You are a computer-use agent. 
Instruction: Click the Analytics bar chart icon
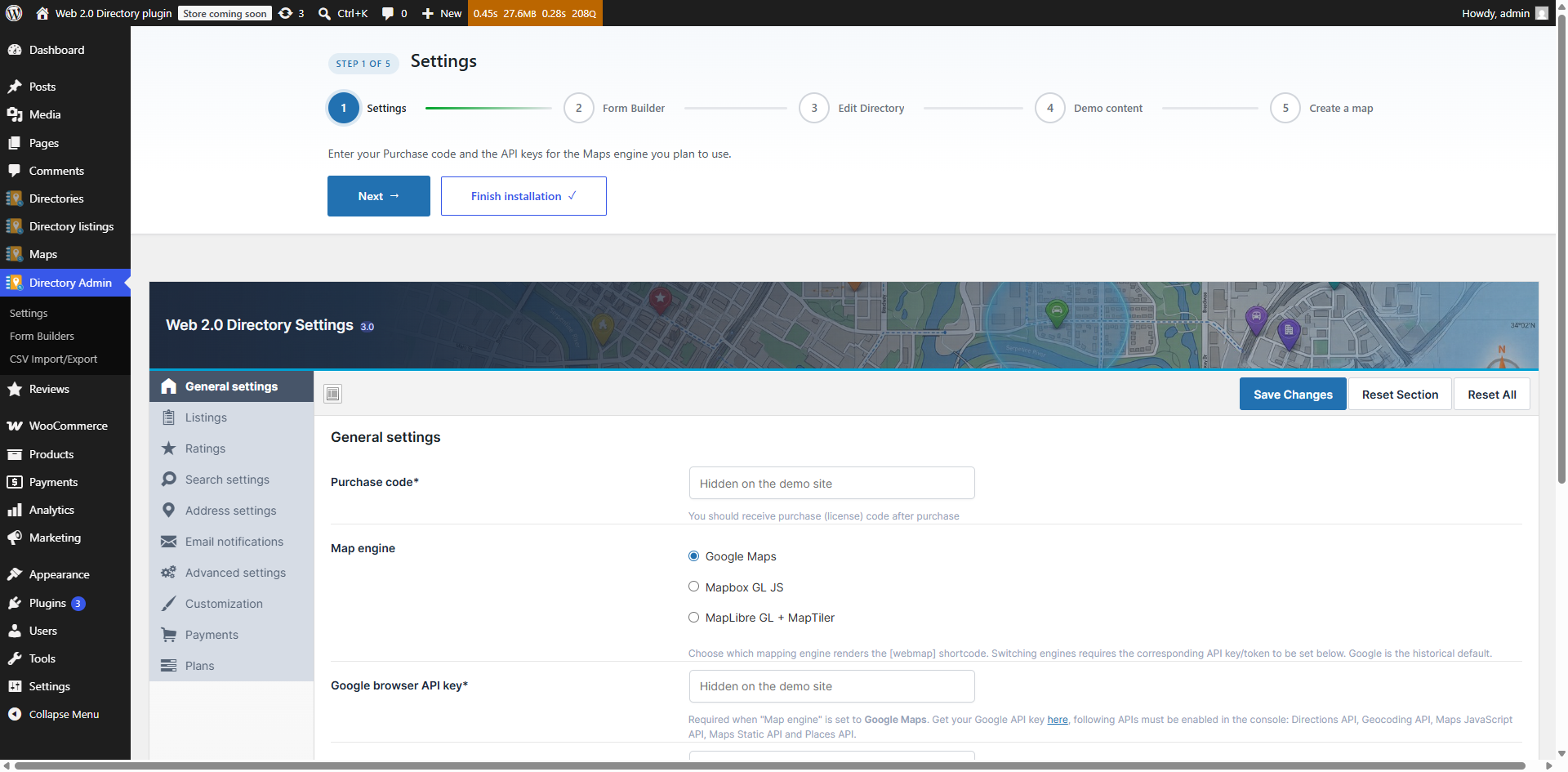pyautogui.click(x=15, y=510)
